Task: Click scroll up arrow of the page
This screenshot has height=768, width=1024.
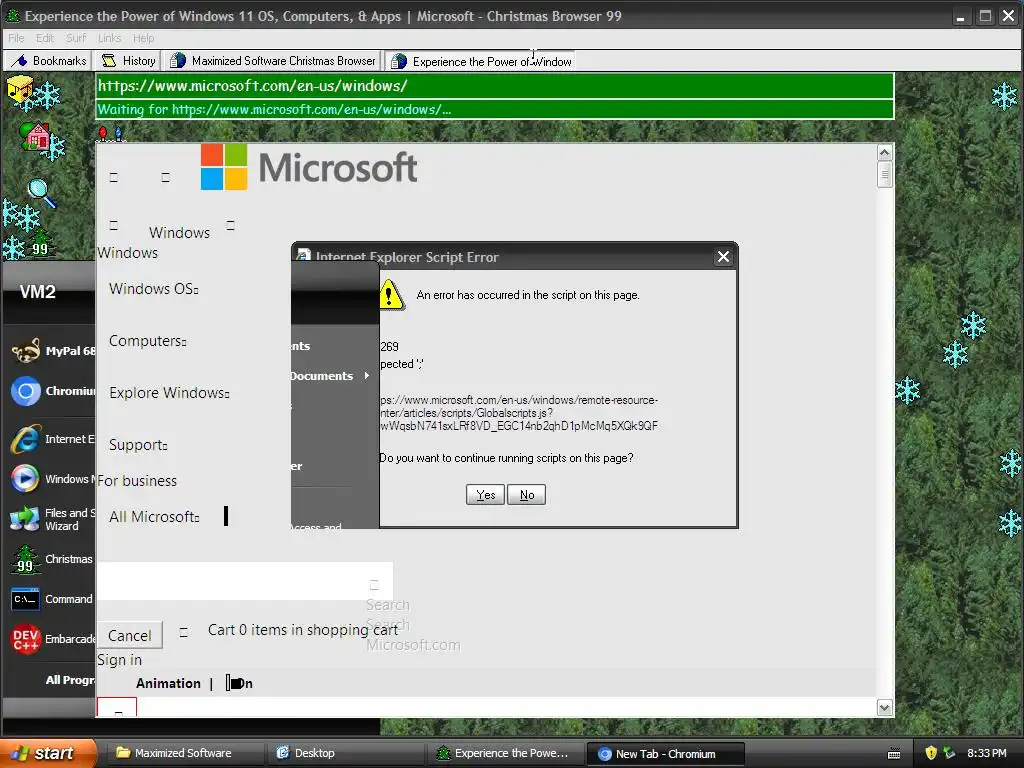Action: (x=884, y=153)
